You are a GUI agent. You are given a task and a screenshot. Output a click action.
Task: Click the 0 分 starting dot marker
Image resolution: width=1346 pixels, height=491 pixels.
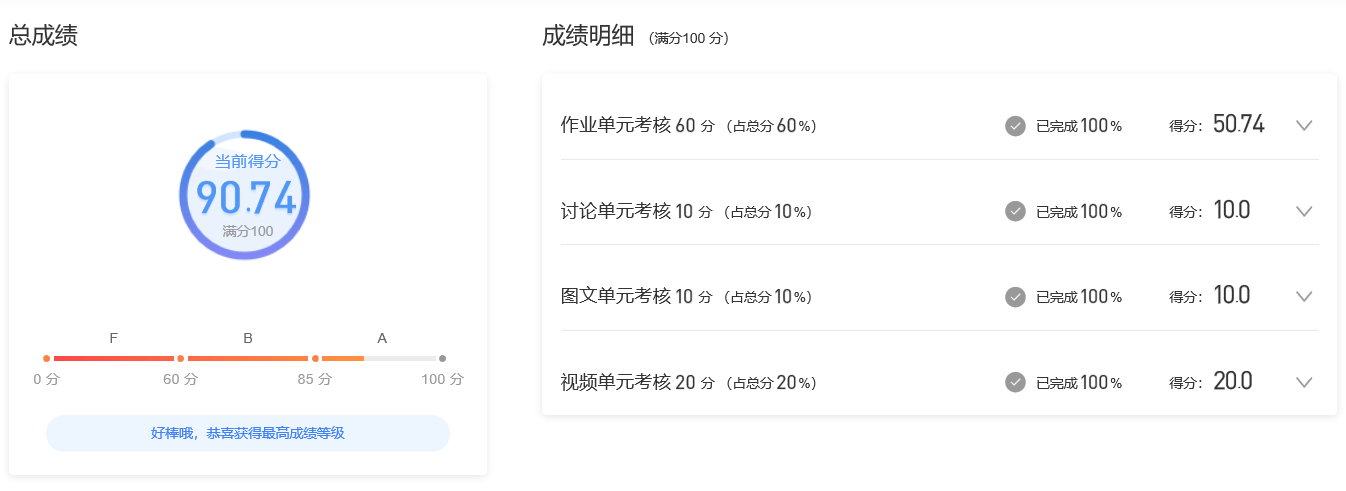pos(46,358)
